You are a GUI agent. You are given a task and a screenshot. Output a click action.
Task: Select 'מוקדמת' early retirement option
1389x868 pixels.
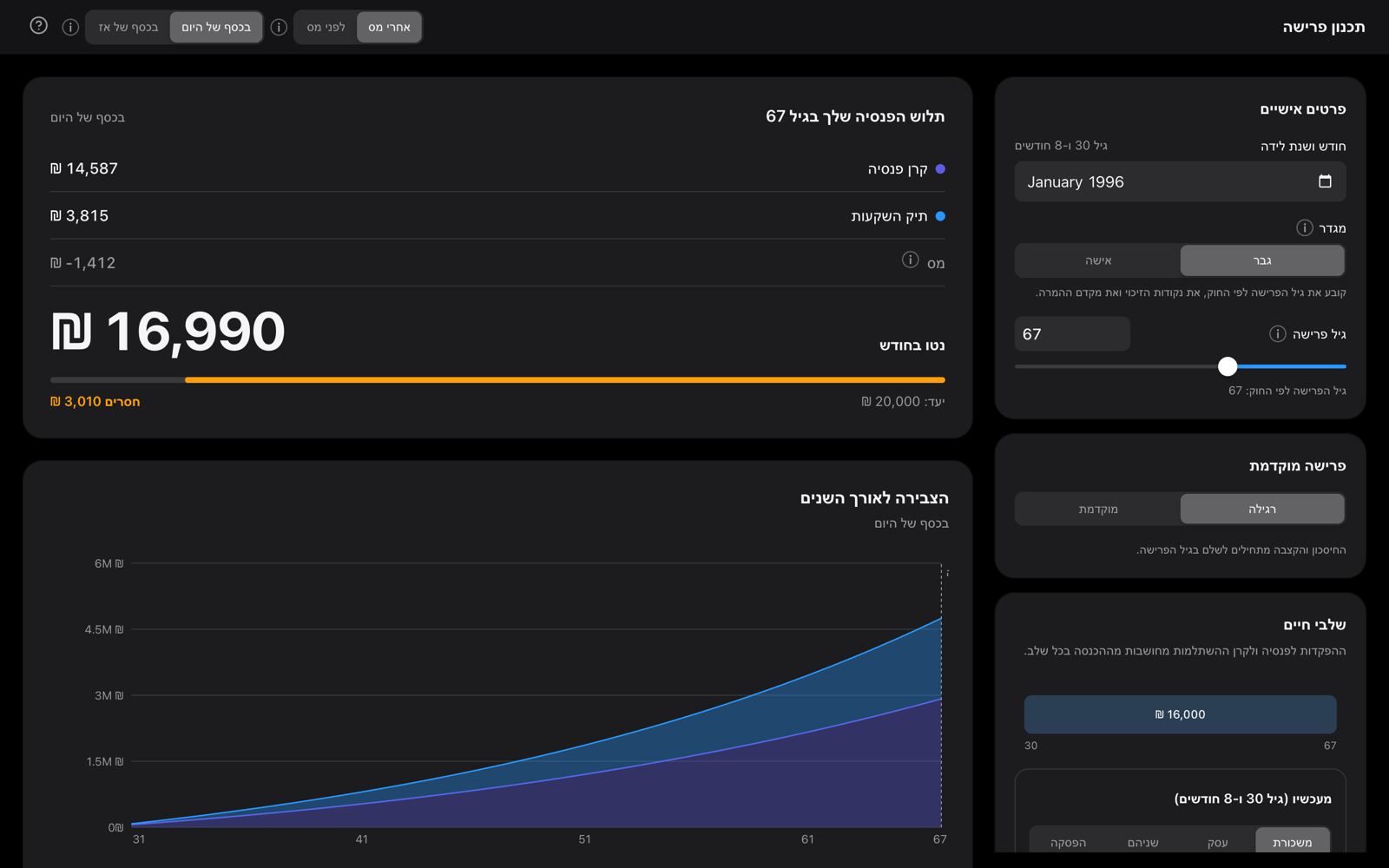[x=1098, y=509]
